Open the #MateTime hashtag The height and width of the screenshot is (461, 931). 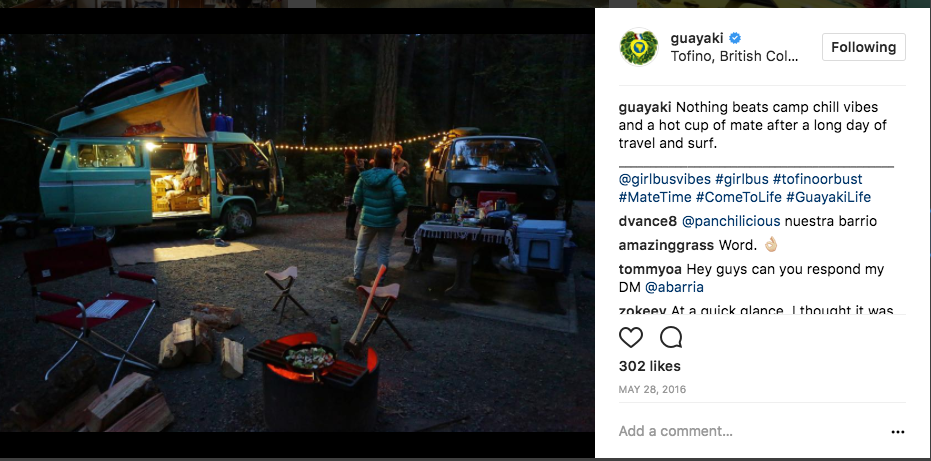point(654,197)
